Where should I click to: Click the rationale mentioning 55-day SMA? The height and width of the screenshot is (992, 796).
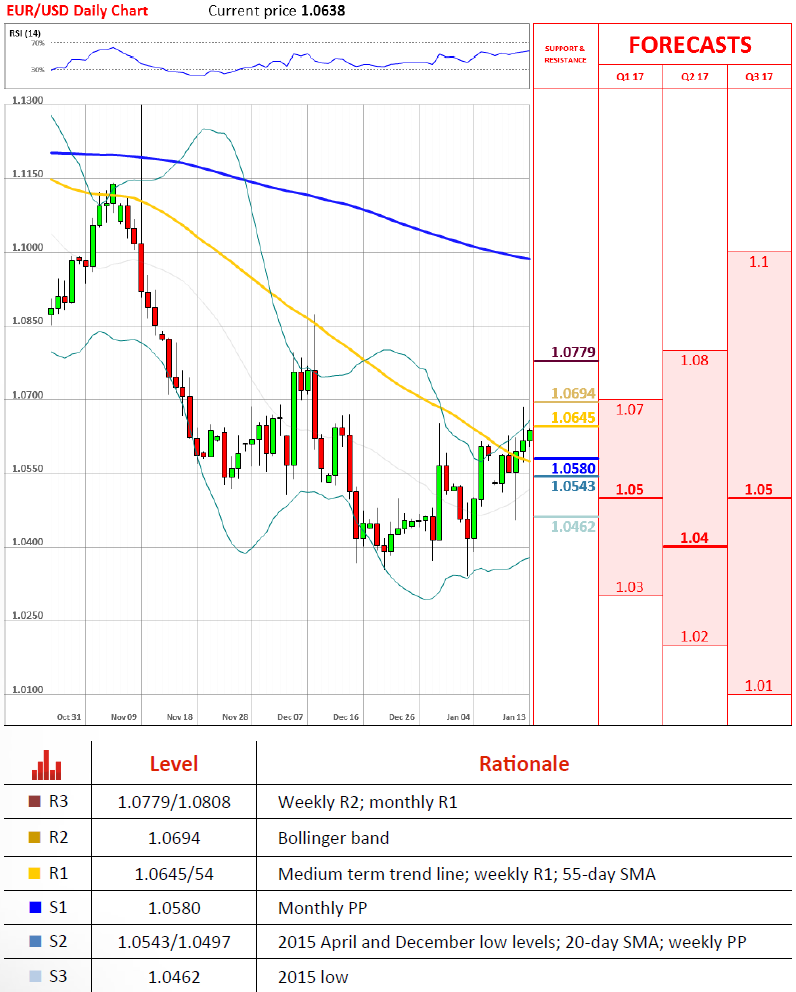click(466, 874)
